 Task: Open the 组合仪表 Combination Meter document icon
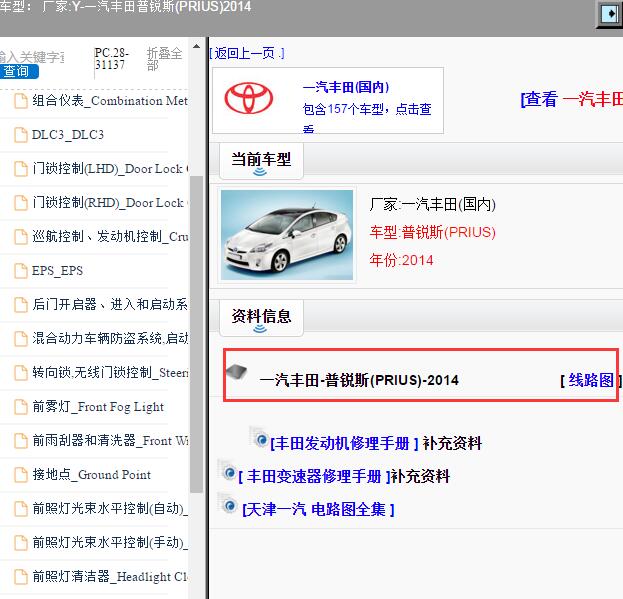click(x=21, y=101)
